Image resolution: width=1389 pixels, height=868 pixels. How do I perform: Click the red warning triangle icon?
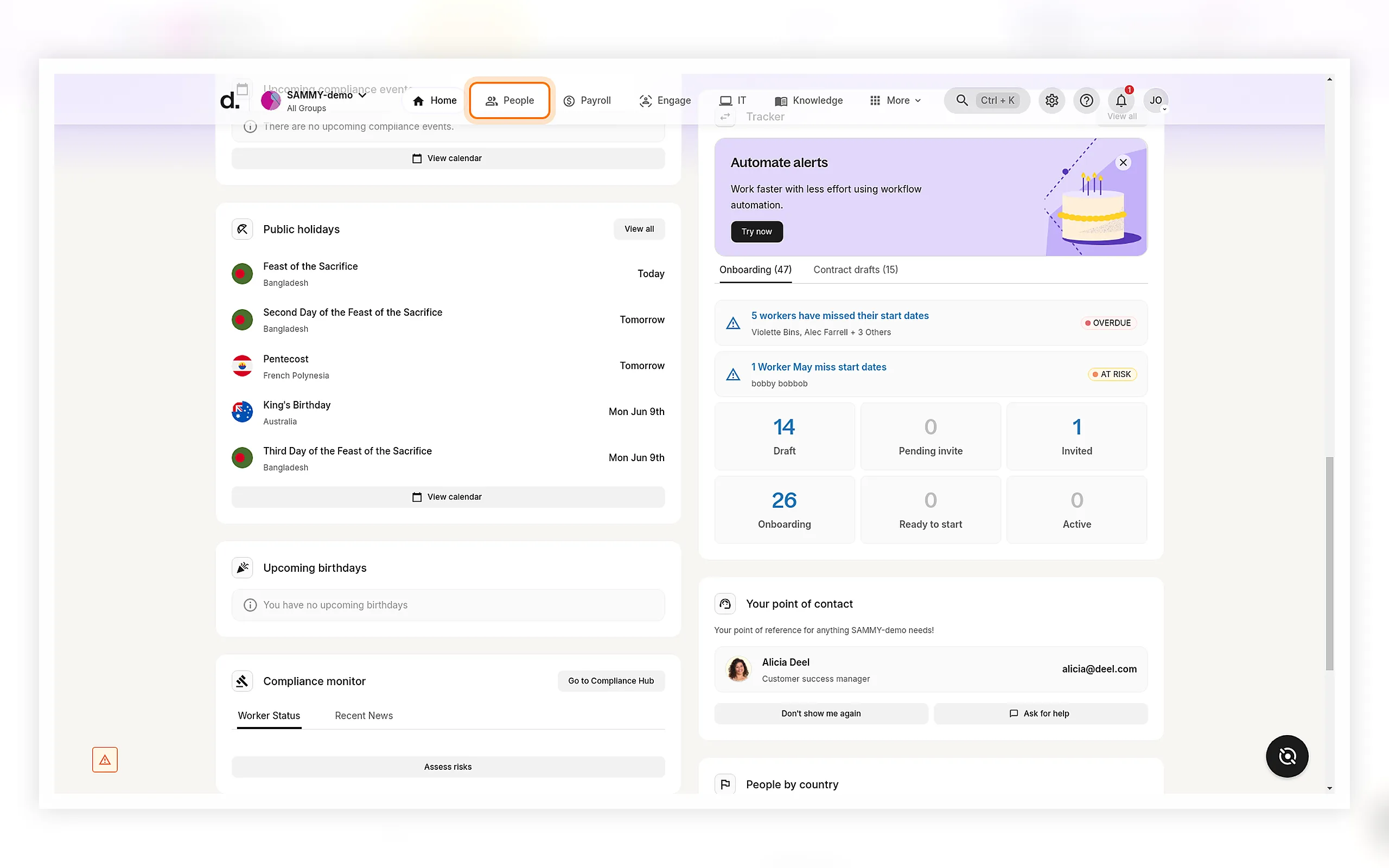[x=105, y=759]
